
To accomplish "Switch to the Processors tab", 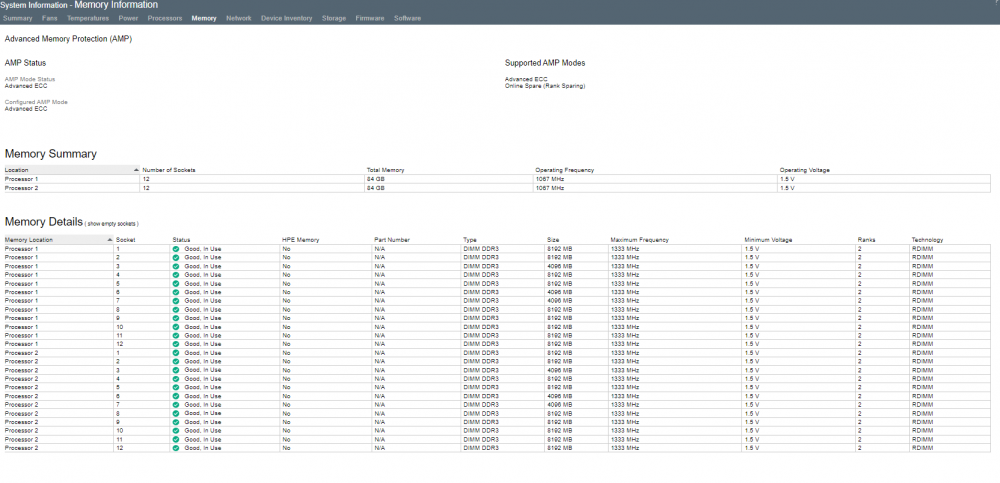I will (165, 19).
